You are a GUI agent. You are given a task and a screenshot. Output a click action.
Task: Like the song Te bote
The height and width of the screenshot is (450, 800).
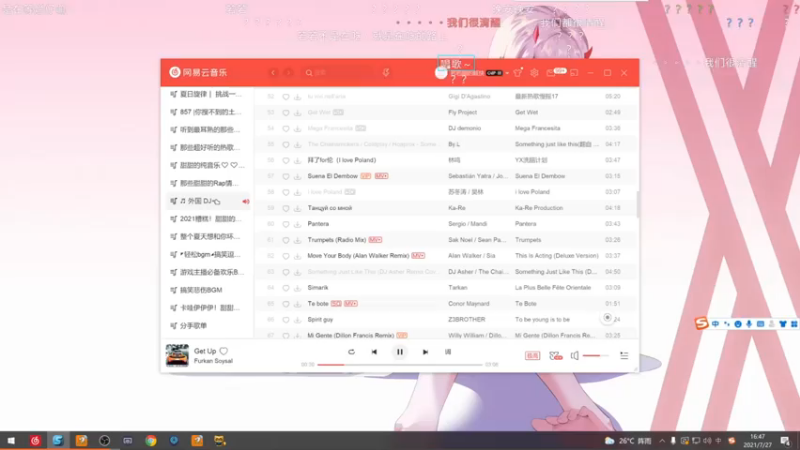(x=286, y=304)
